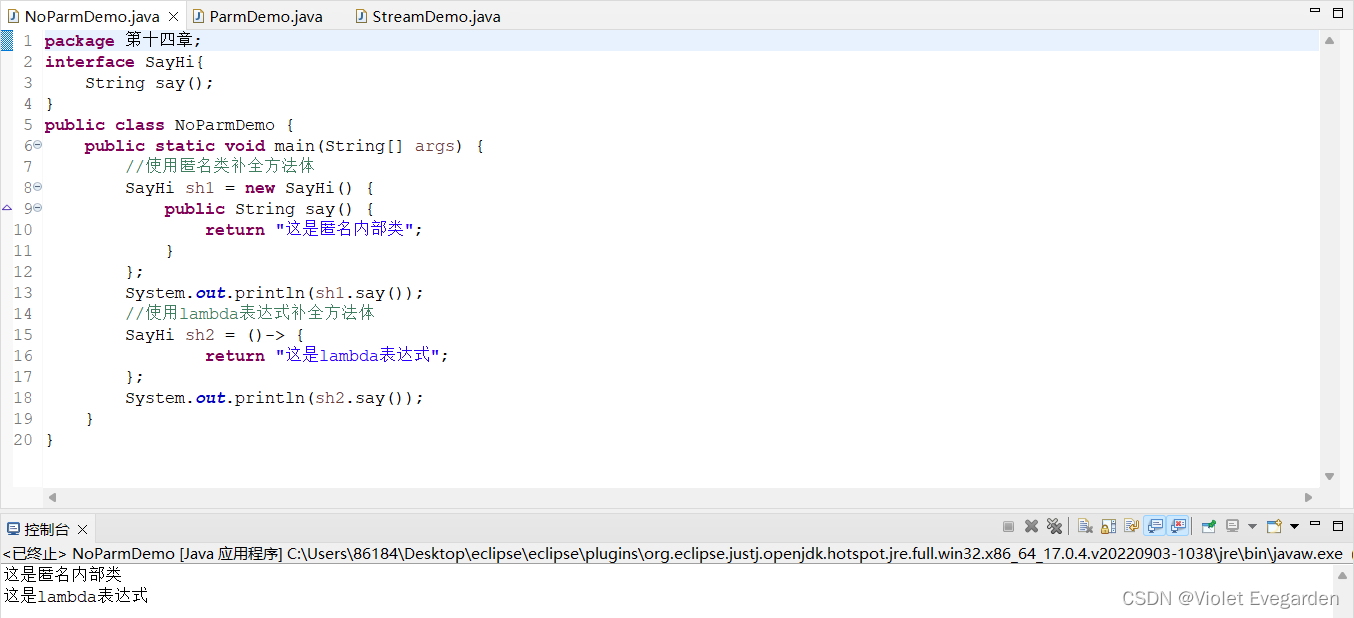Click comment '//使用匿名类补全方法体'
This screenshot has height=618, width=1354.
[x=220, y=167]
